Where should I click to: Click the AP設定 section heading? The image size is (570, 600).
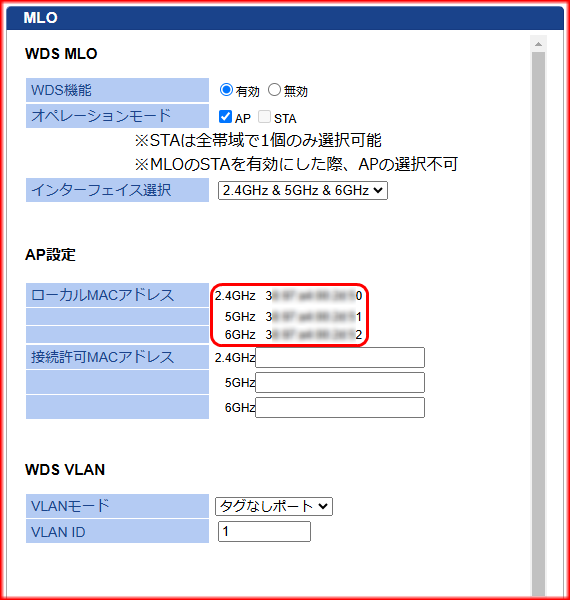click(x=50, y=255)
